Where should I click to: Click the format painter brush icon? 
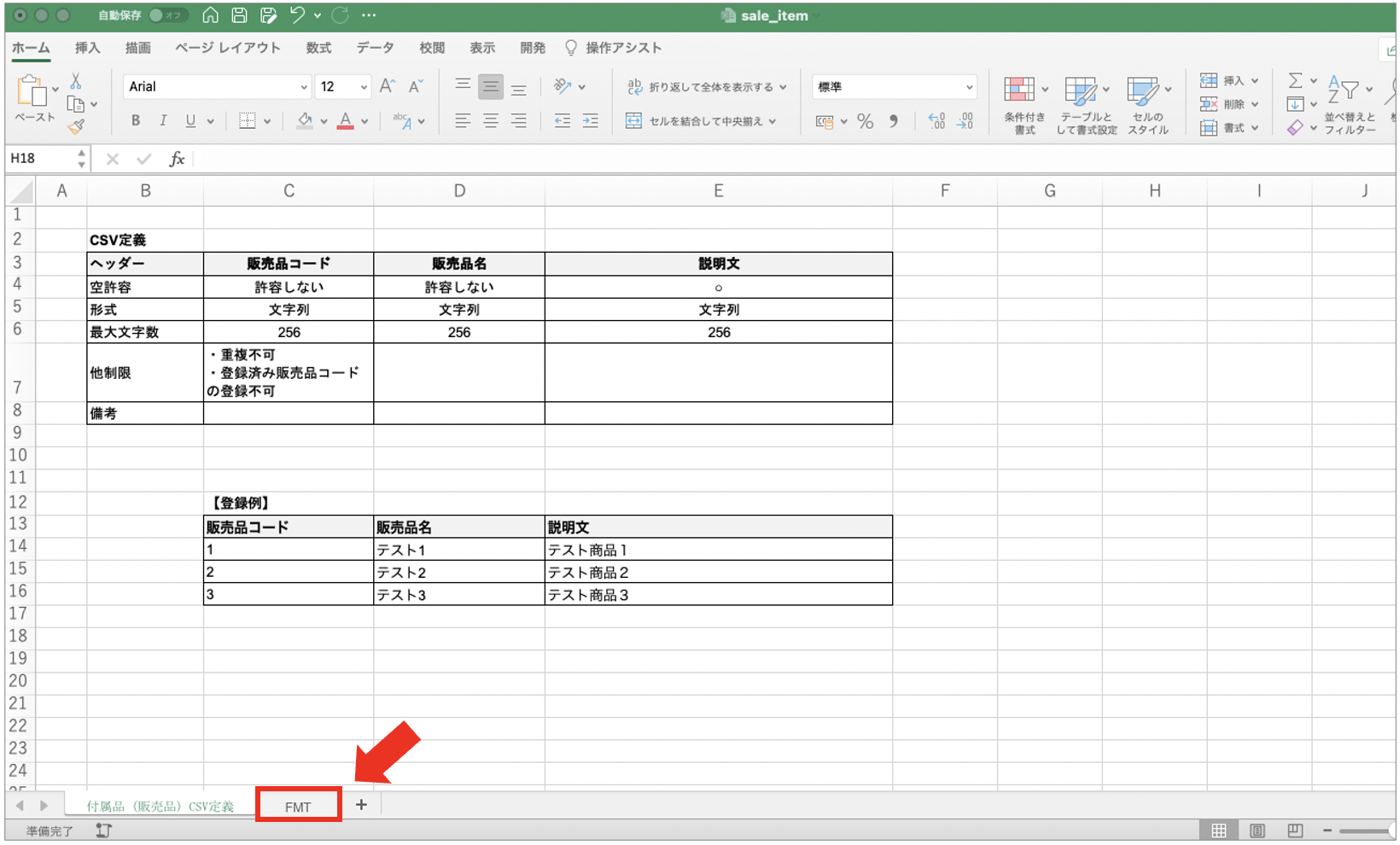76,127
